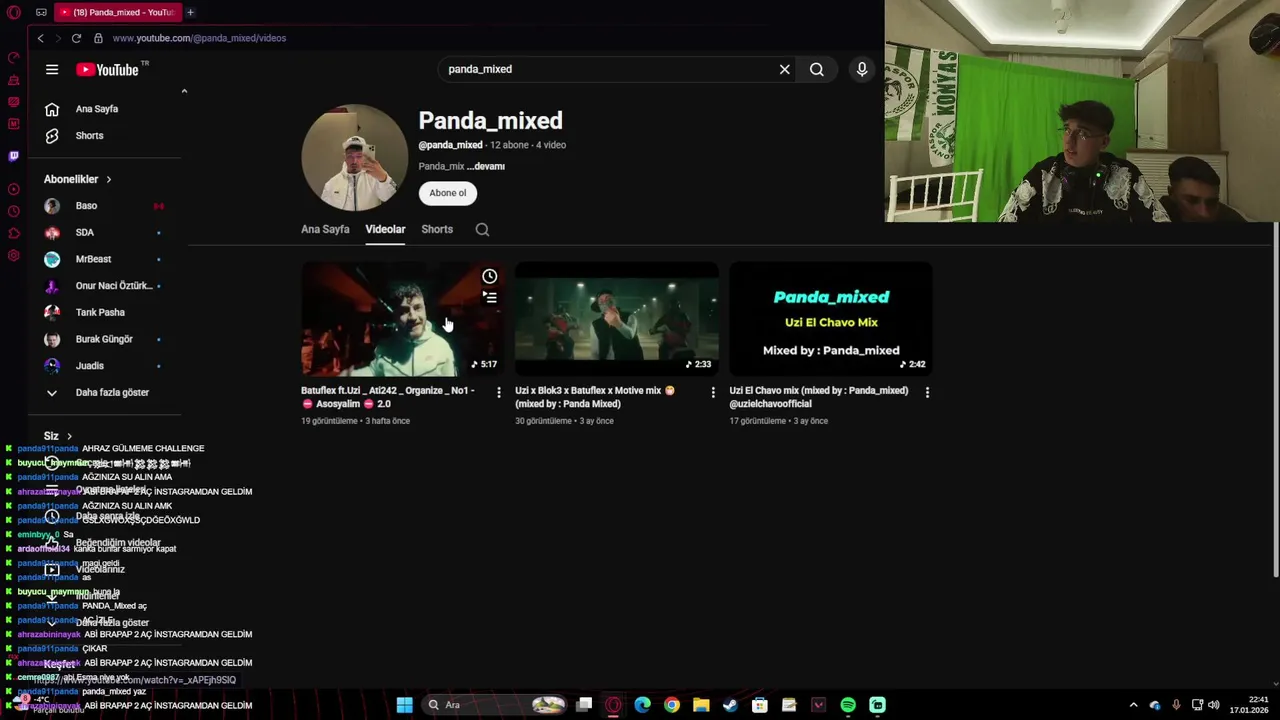Open Twitch in Opera sidebar

[x=13, y=157]
